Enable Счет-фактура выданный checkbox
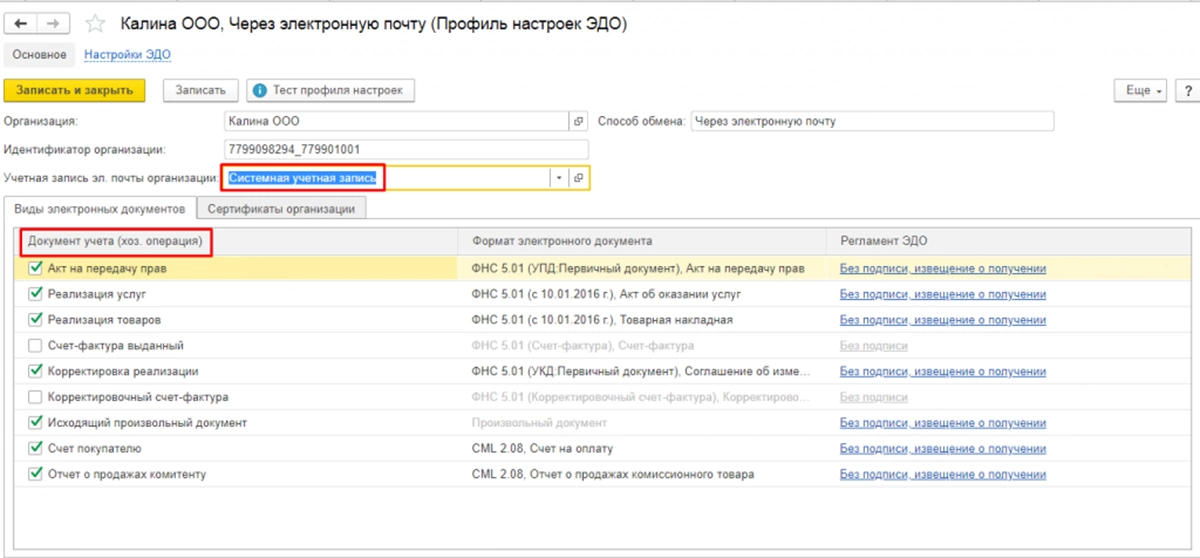 click(x=36, y=345)
